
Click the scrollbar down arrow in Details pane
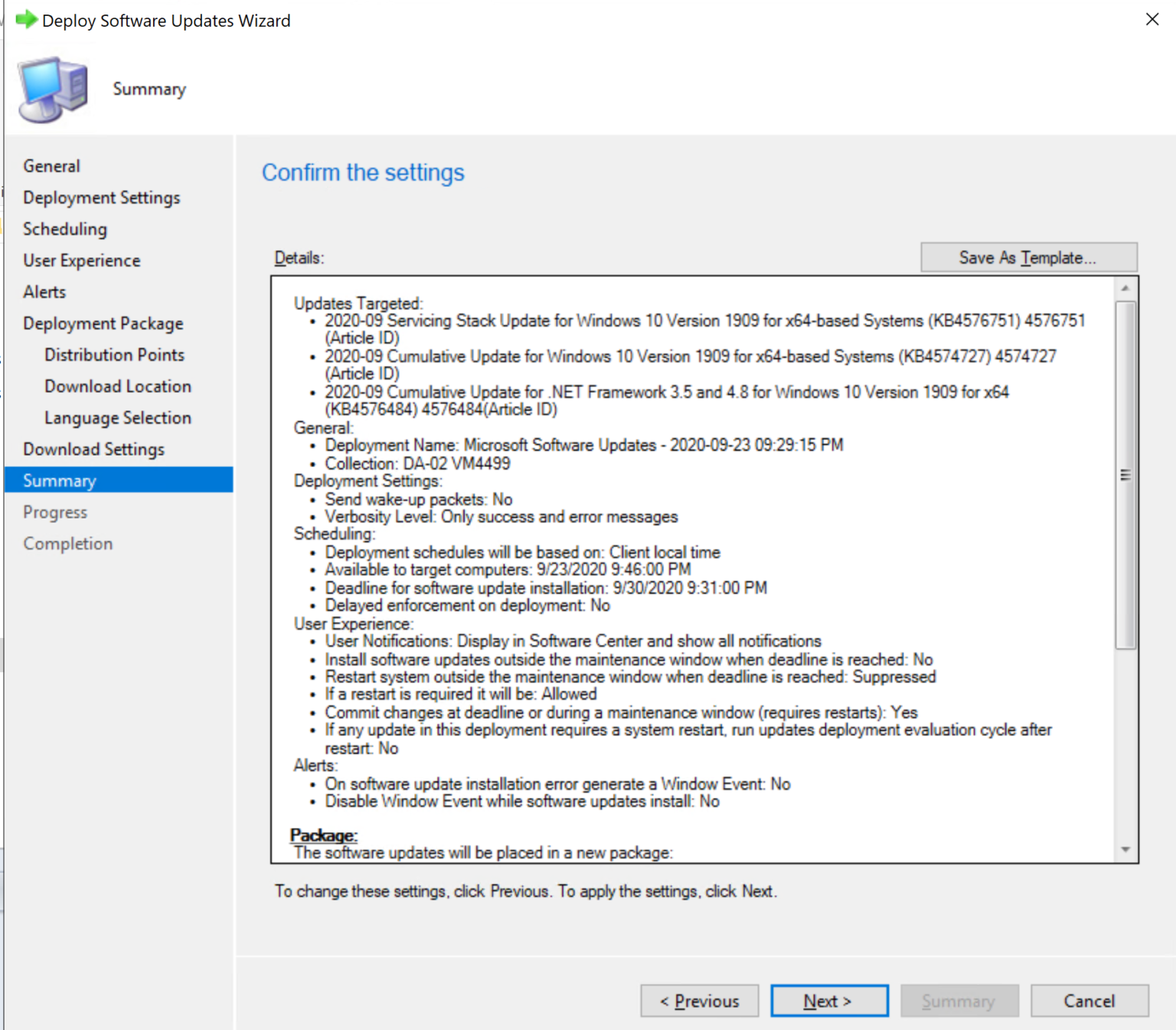(1125, 849)
